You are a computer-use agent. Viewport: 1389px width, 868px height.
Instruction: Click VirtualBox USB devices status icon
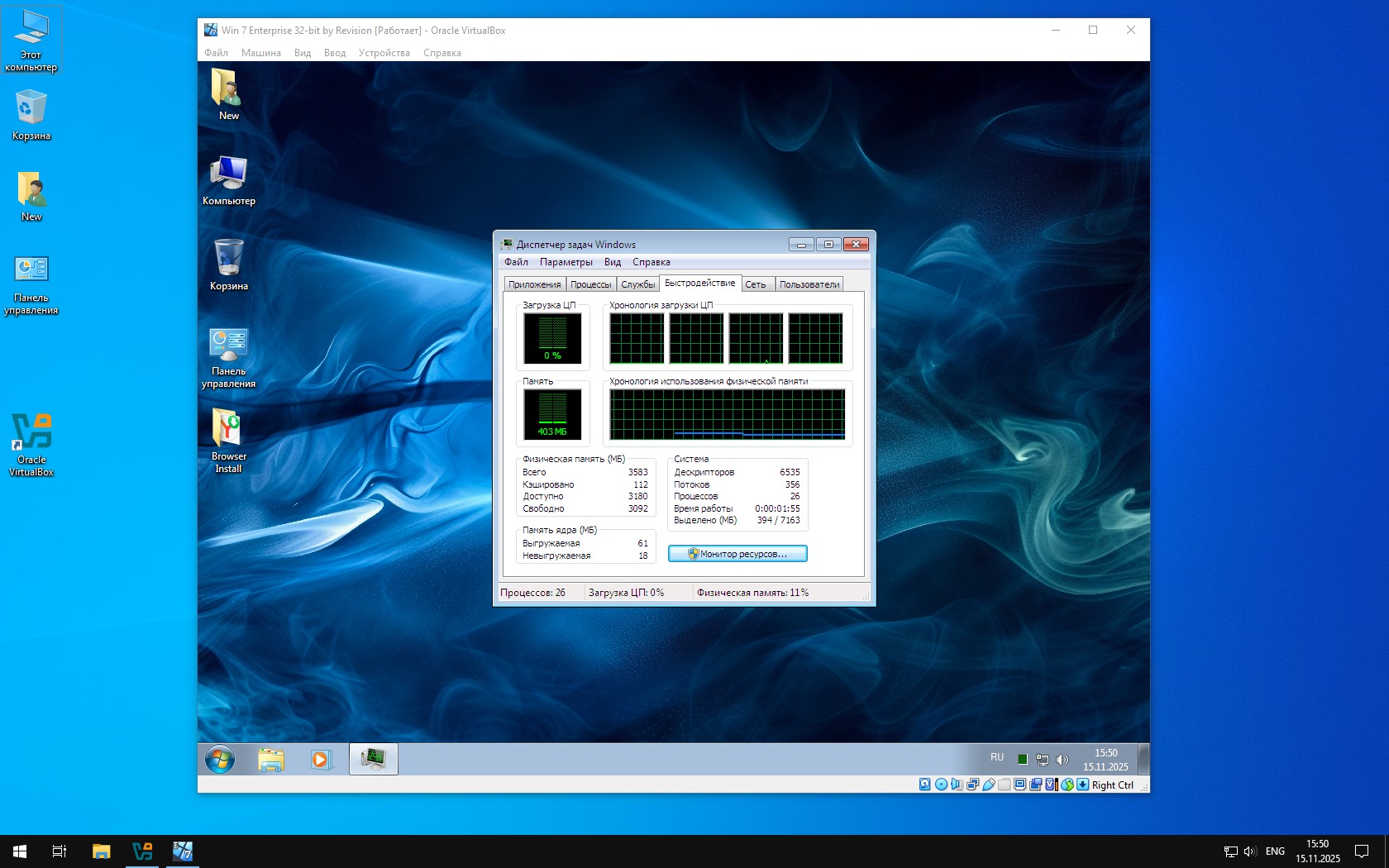click(989, 785)
